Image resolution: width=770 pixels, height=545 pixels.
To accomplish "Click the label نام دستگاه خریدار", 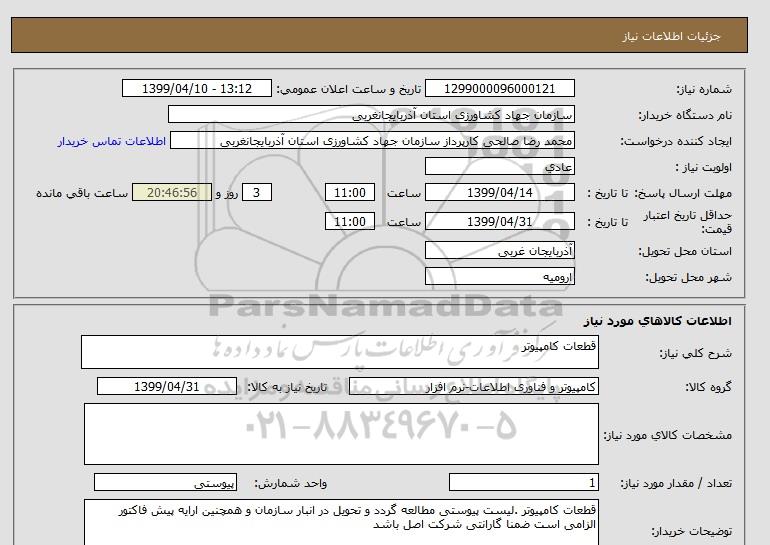I will point(685,115).
